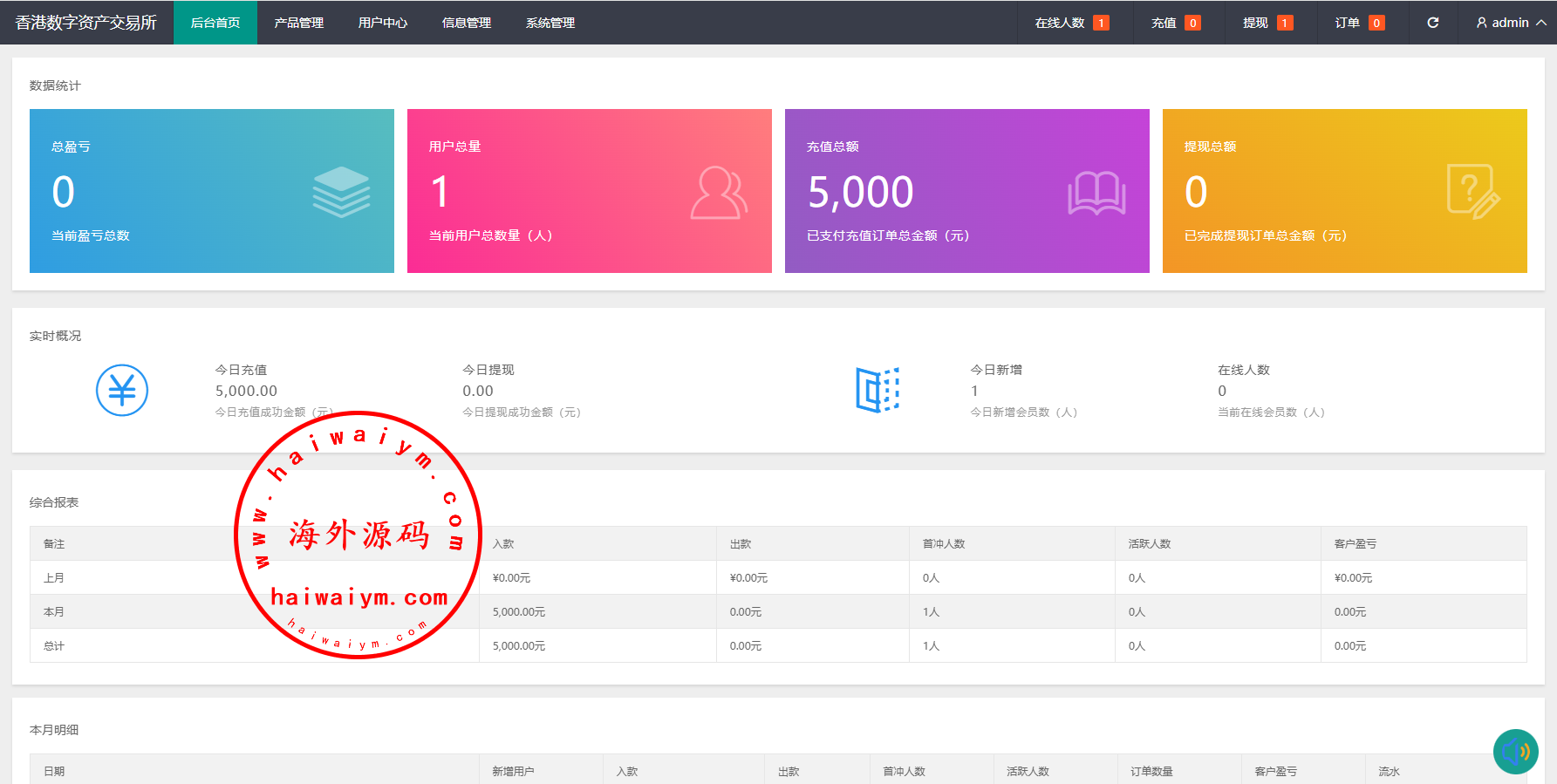
Task: Click the open book icon in 充值总额 card
Action: pos(1096,193)
